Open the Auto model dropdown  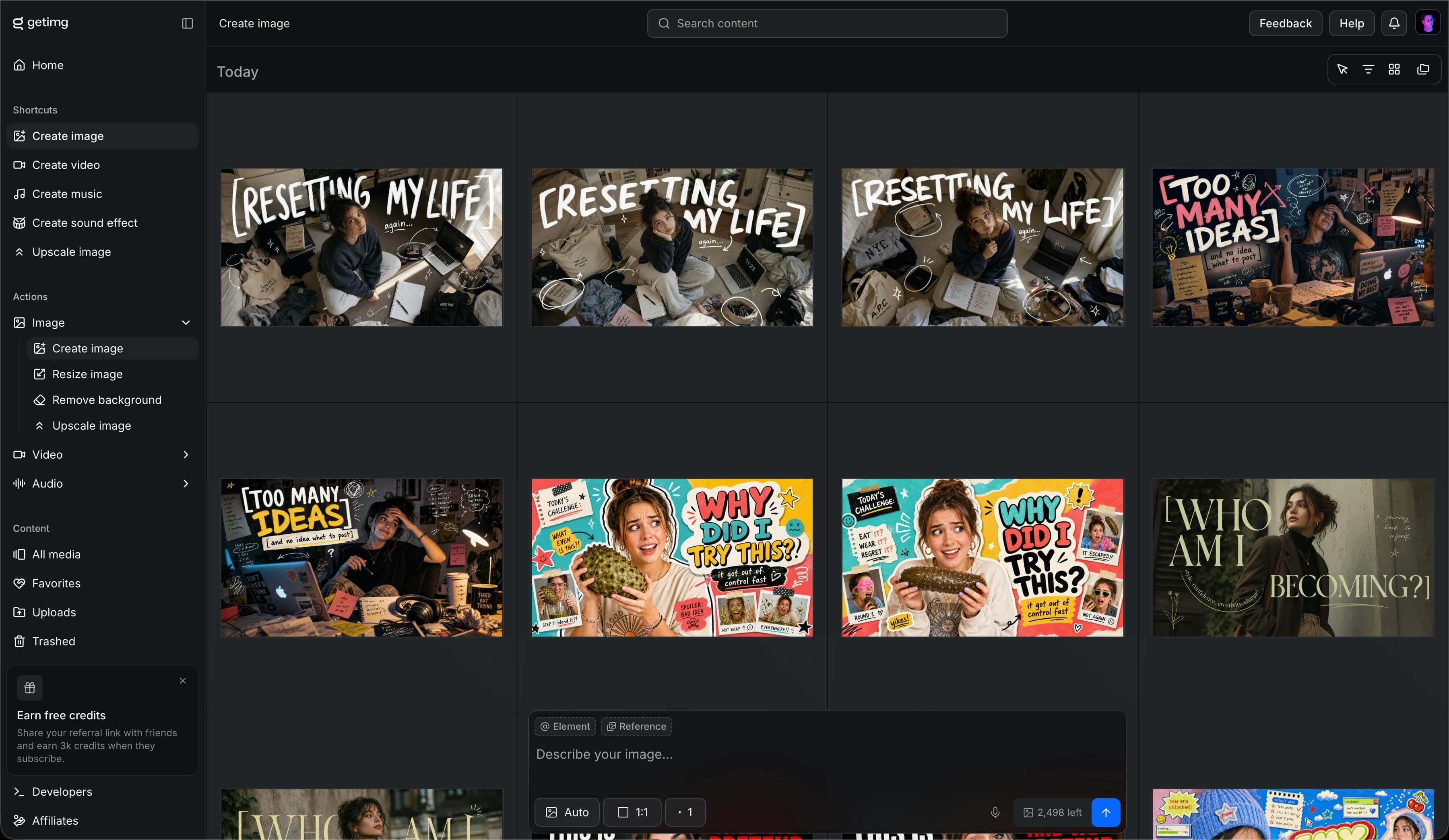coord(567,812)
